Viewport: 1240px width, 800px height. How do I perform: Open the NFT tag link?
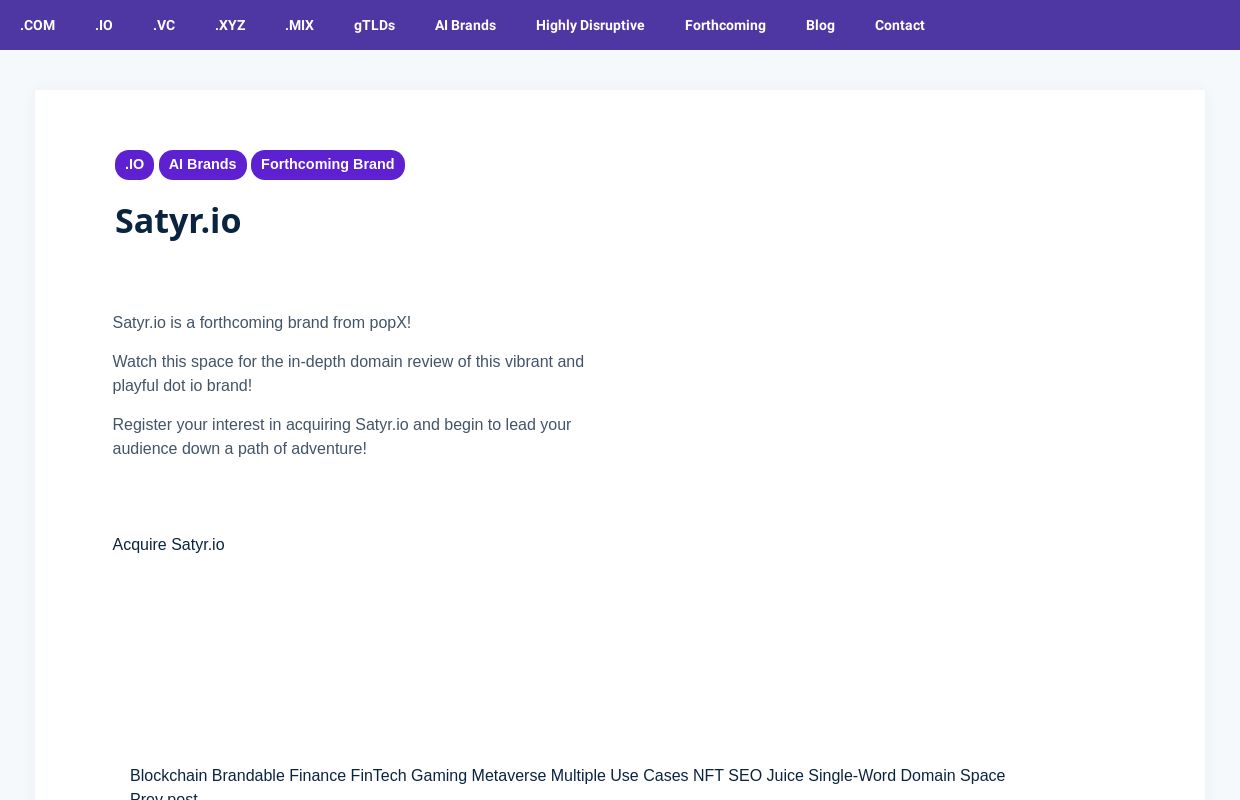708,776
